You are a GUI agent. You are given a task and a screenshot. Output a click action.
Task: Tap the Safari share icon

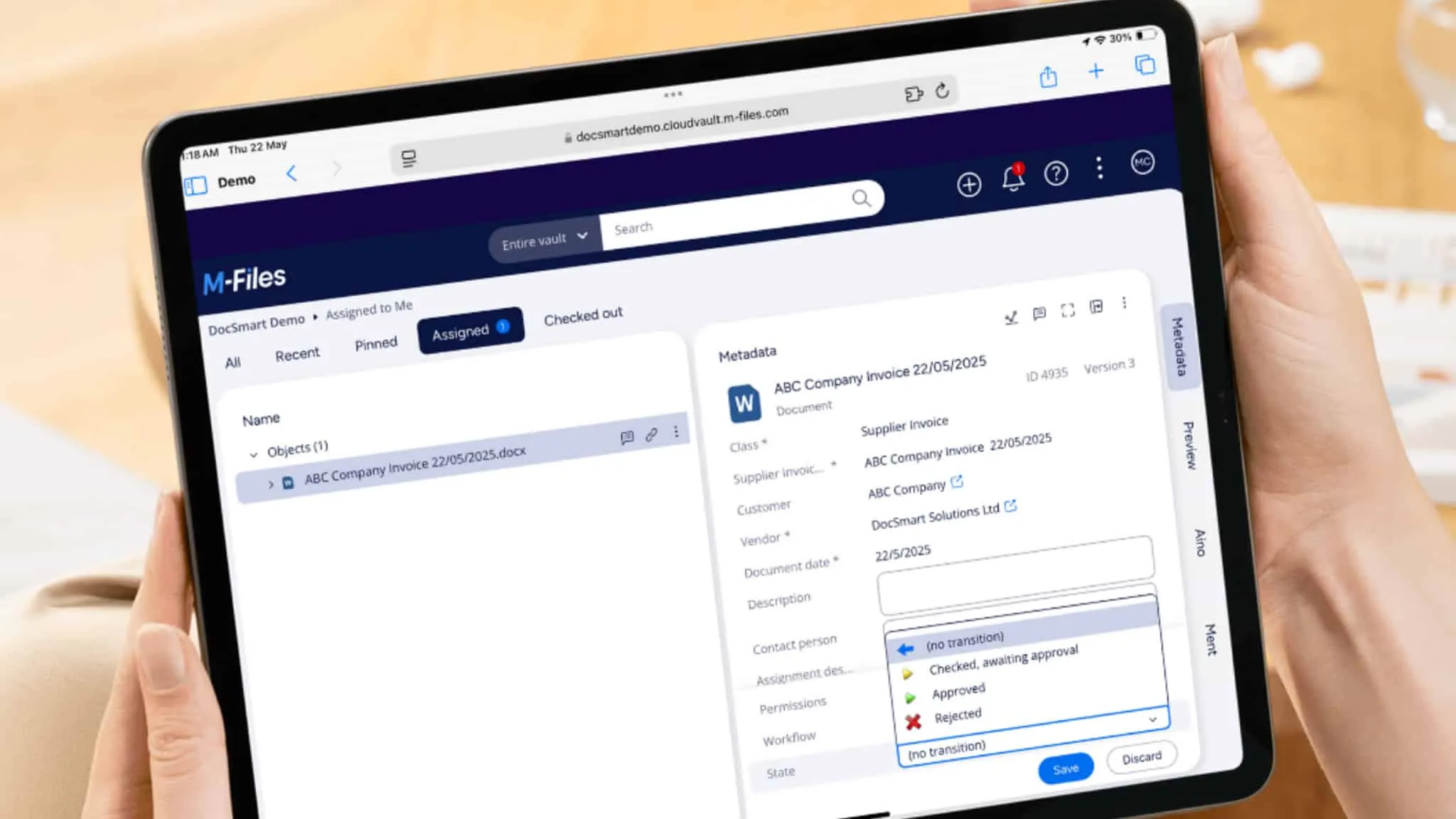coord(1049,75)
